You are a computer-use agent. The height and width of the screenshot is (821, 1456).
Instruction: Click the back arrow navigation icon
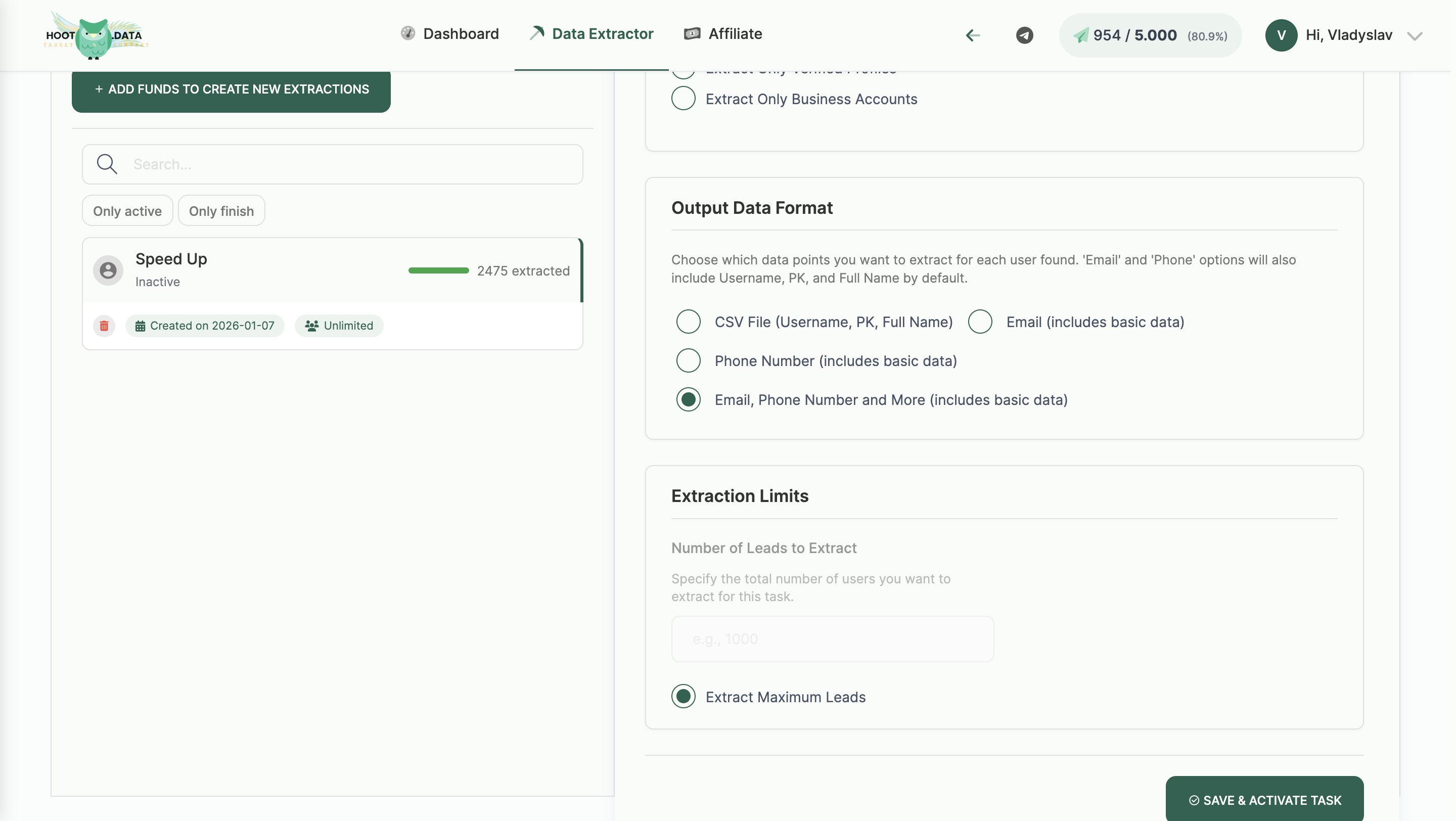(x=972, y=35)
